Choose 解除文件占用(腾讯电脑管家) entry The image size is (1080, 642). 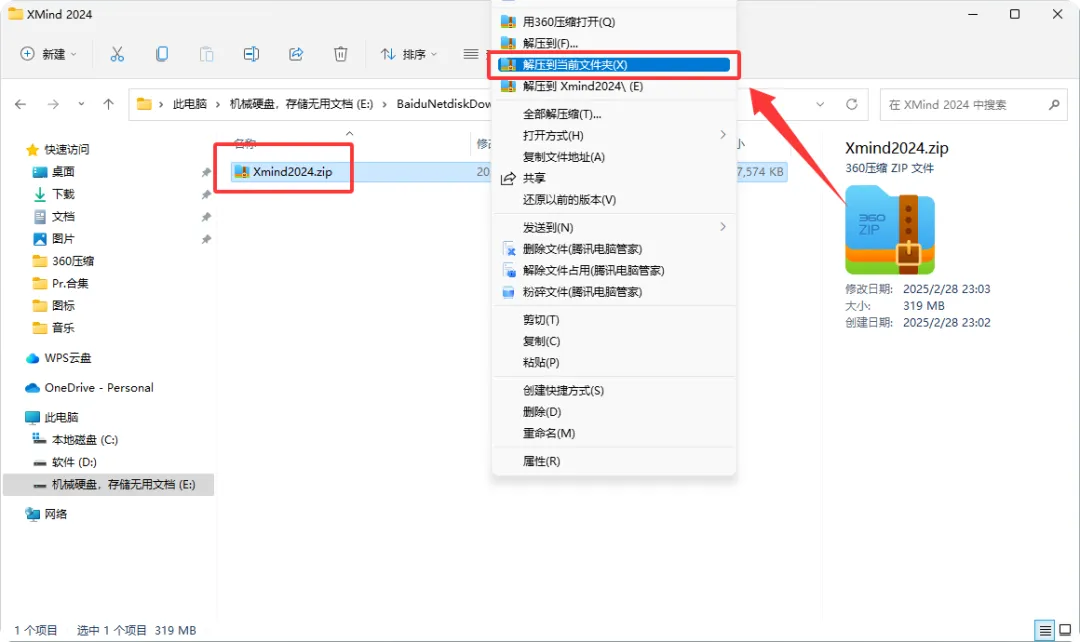(x=614, y=270)
